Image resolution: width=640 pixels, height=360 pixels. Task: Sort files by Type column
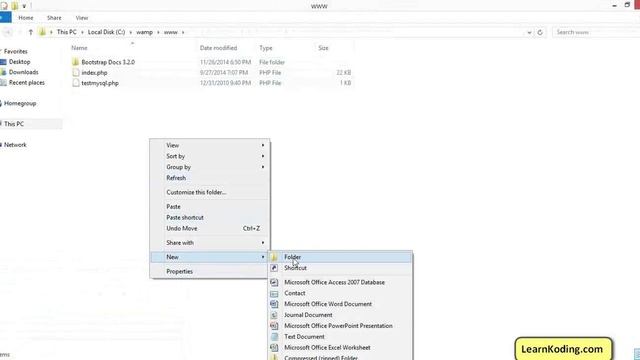(x=266, y=48)
